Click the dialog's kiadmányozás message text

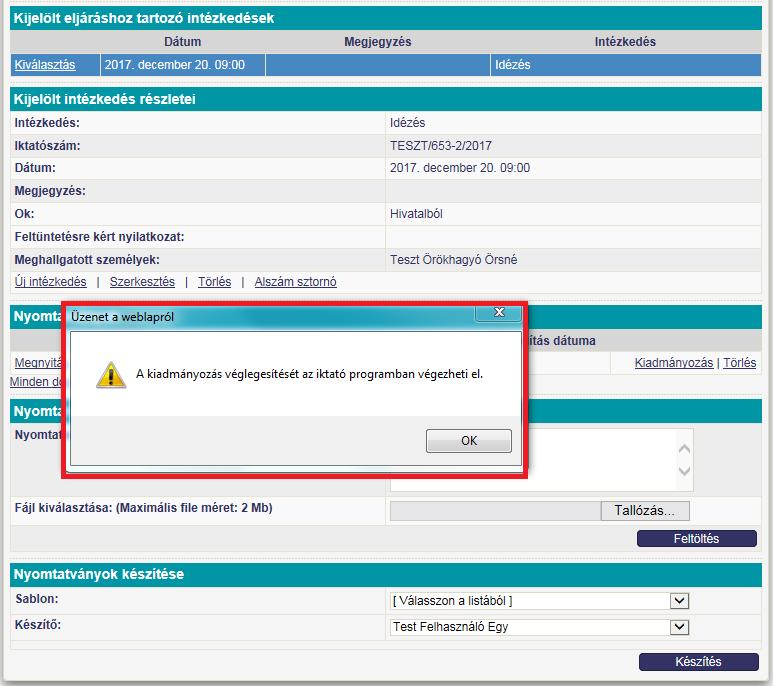point(310,374)
